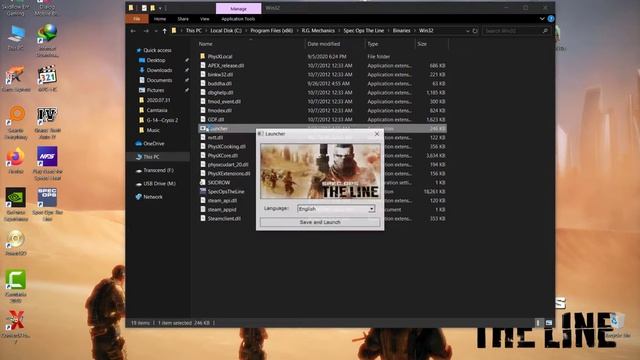Click the Properties checkmark icon in the title bar
Screen dimensions: 640x360
click(144, 8)
